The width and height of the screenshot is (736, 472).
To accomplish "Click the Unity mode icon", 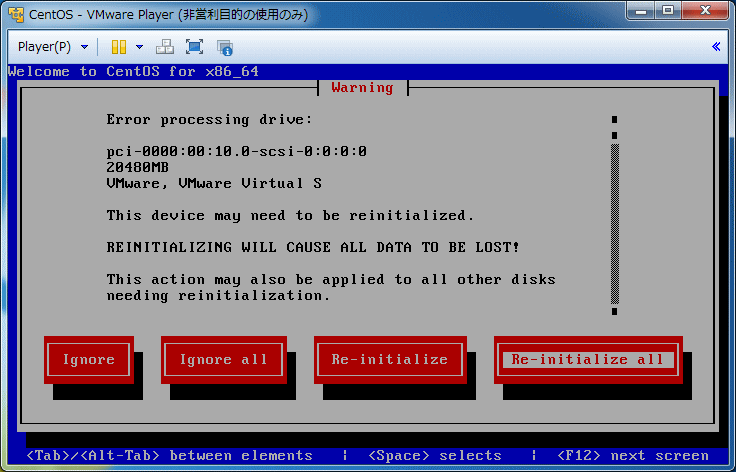I will click(224, 47).
